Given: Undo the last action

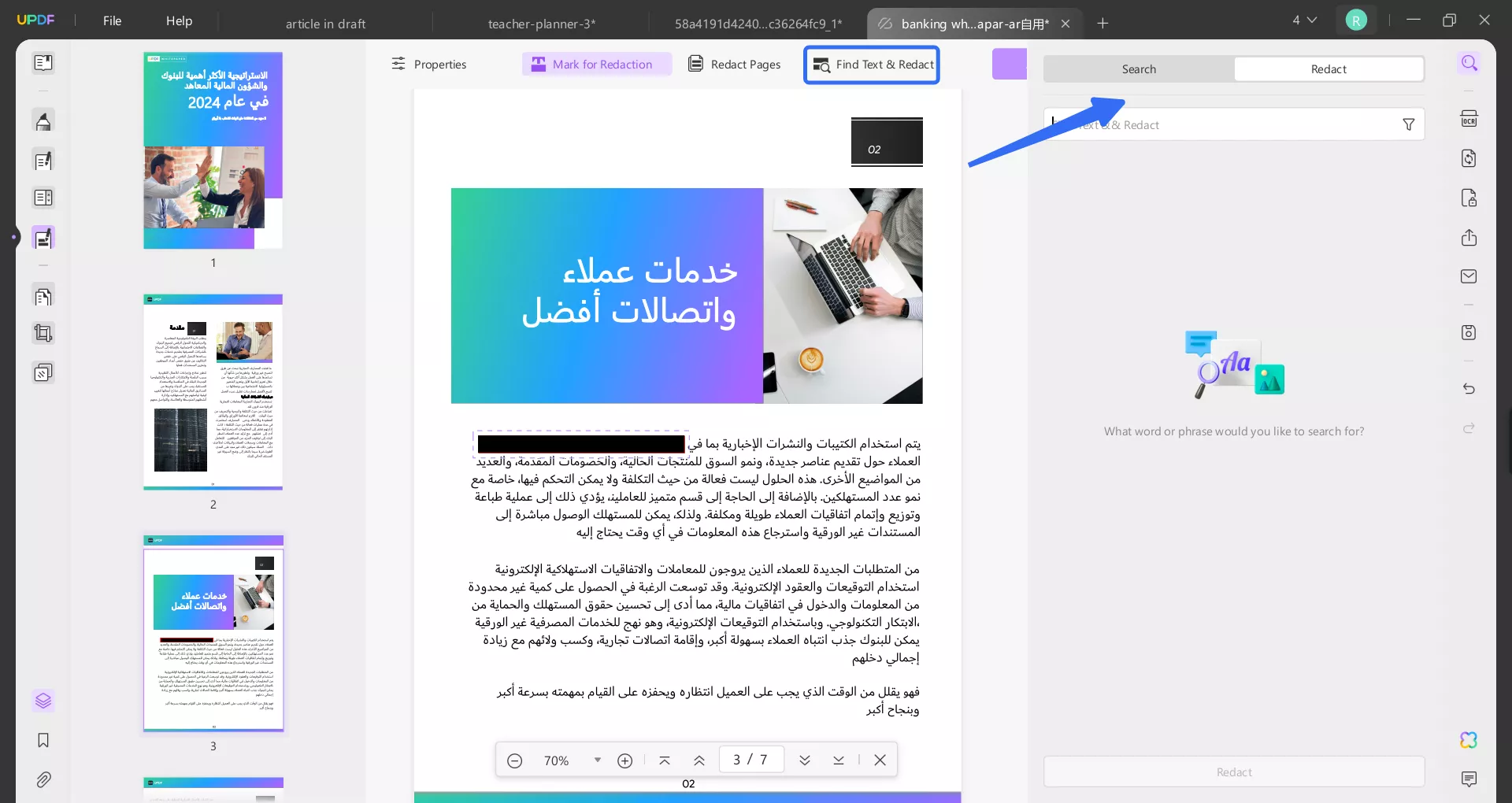Looking at the screenshot, I should click(1469, 389).
